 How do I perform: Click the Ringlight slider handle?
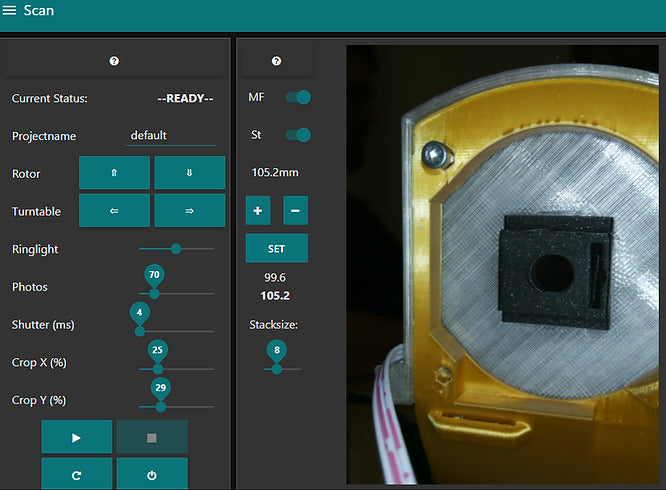tap(176, 248)
